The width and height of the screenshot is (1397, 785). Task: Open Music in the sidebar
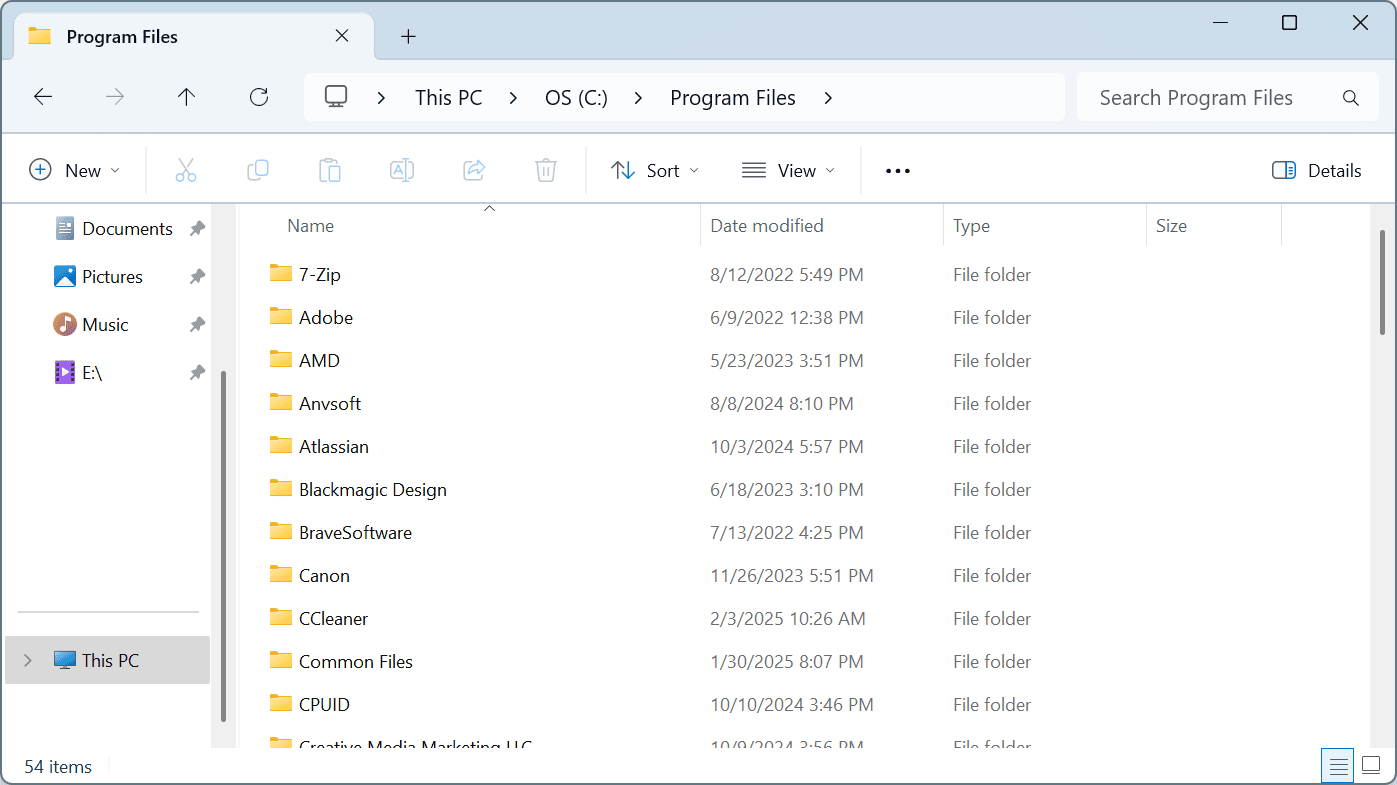point(91,325)
